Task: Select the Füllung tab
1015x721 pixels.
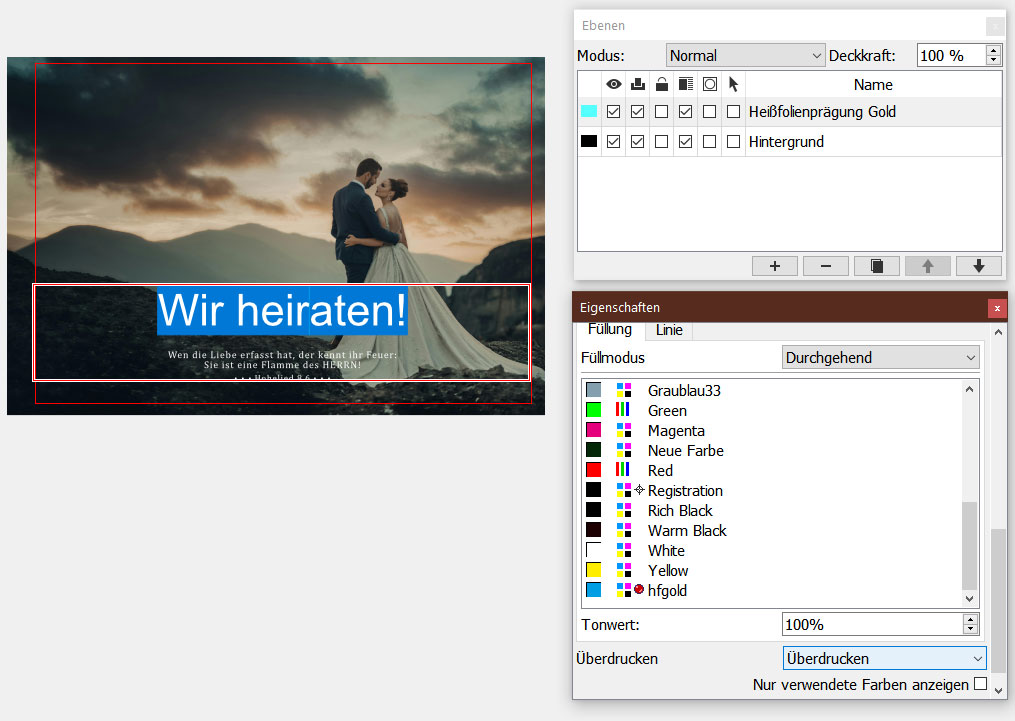Action: [x=609, y=329]
